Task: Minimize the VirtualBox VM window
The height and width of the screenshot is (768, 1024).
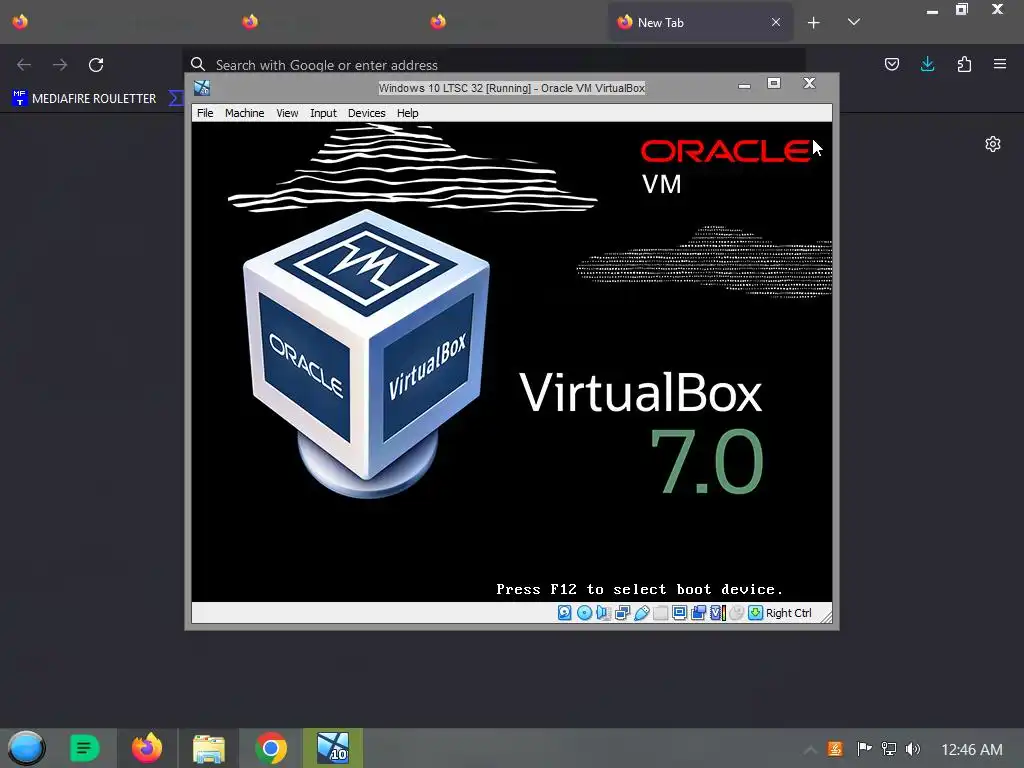Action: click(744, 85)
